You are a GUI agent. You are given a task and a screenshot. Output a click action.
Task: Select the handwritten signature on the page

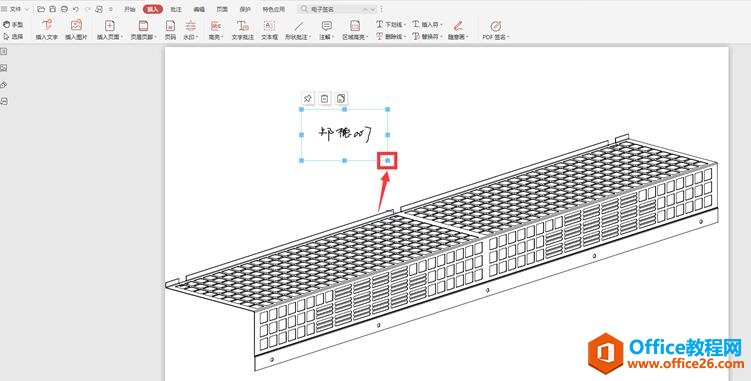click(346, 134)
